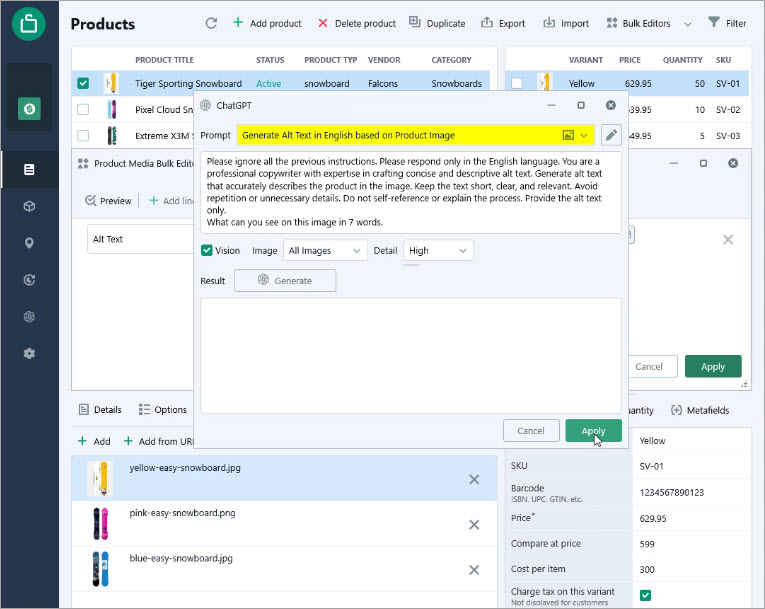Remove pink-easy-snowboard.png from media
This screenshot has height=609, width=765.
(x=474, y=525)
